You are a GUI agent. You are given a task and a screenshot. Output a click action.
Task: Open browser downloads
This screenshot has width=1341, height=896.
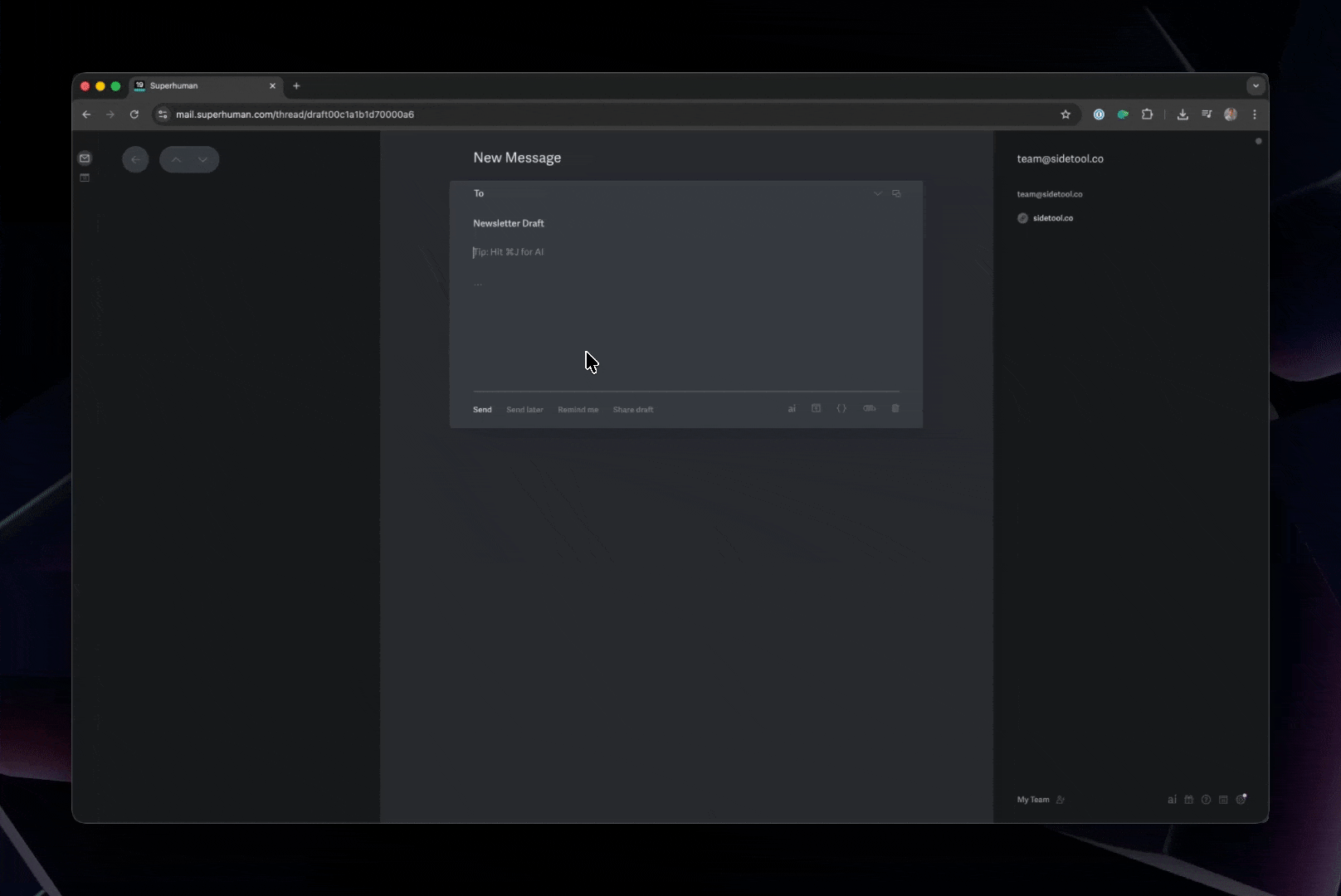click(1183, 114)
